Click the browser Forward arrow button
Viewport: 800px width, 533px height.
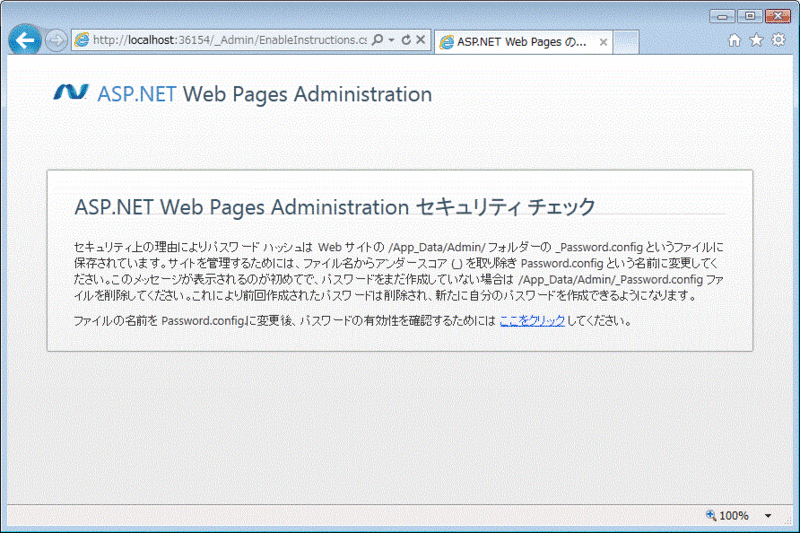pyautogui.click(x=56, y=40)
